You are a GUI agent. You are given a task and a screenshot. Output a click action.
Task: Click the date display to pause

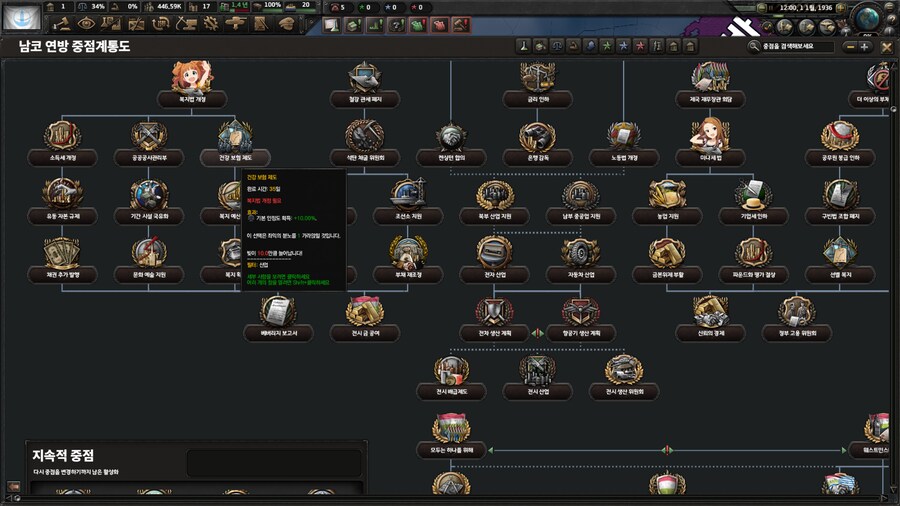[x=799, y=7]
